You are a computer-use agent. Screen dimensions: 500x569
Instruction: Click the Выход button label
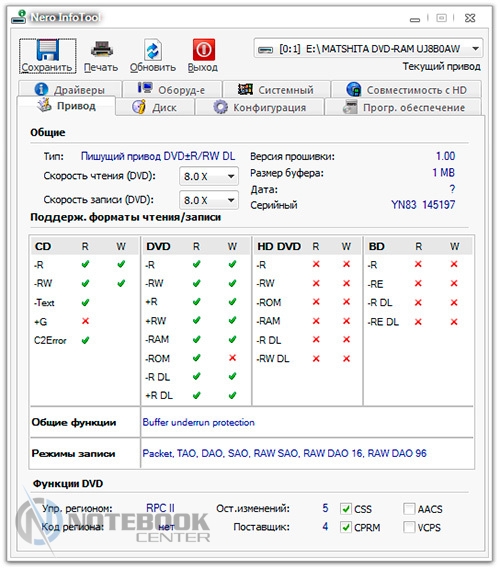tap(202, 67)
